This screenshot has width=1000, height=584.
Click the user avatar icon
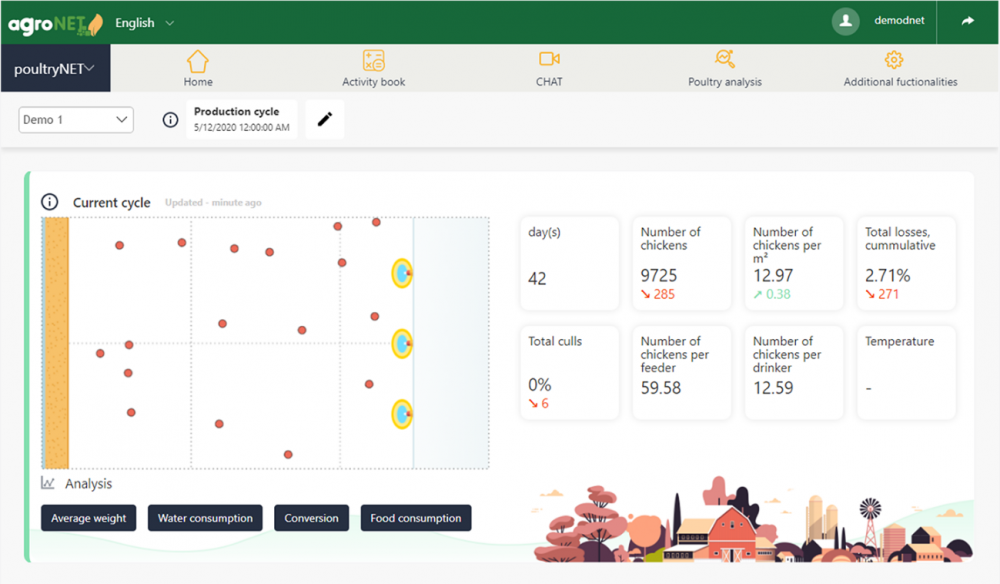point(846,22)
